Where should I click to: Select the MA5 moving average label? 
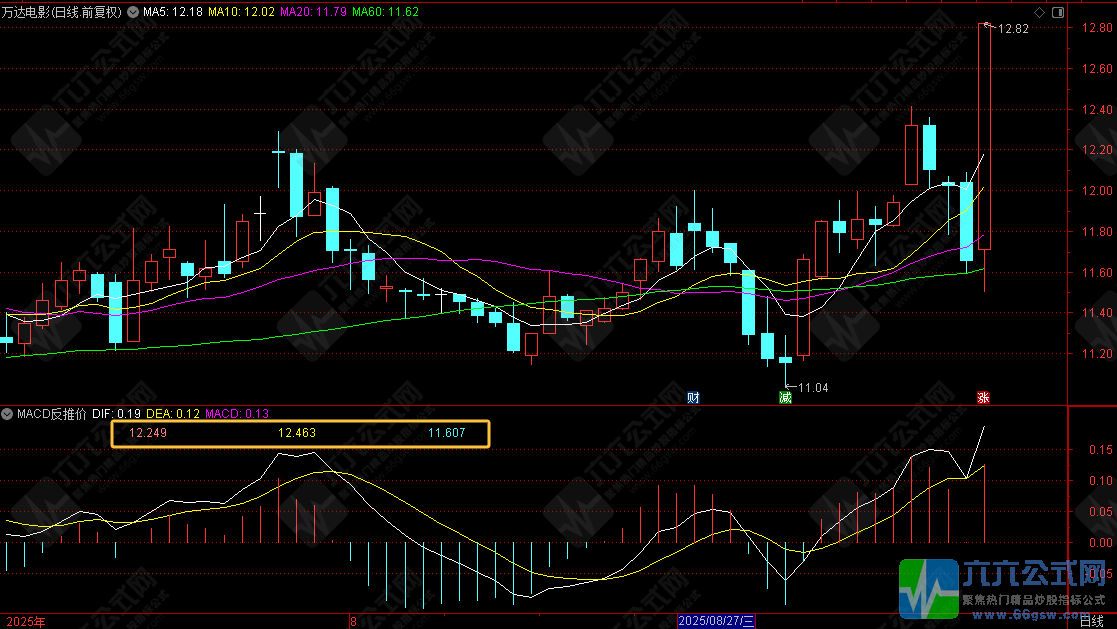coord(173,13)
